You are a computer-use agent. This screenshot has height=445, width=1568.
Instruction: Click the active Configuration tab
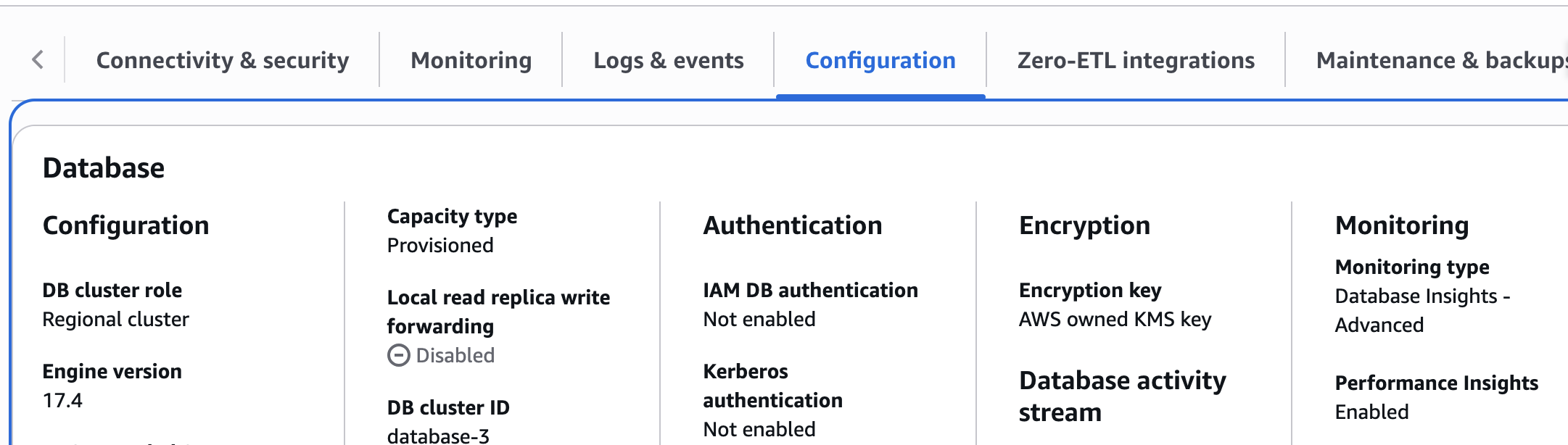(880, 60)
